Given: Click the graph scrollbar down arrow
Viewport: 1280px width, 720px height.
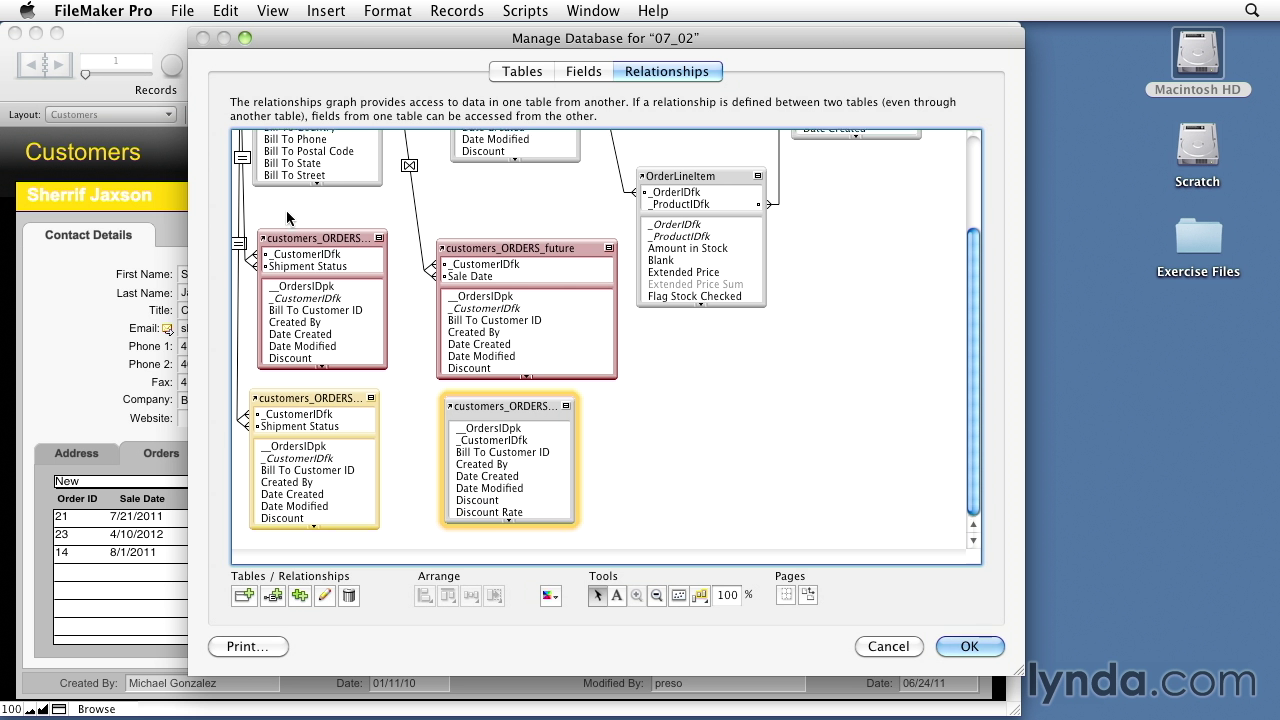Looking at the screenshot, I should [973, 540].
